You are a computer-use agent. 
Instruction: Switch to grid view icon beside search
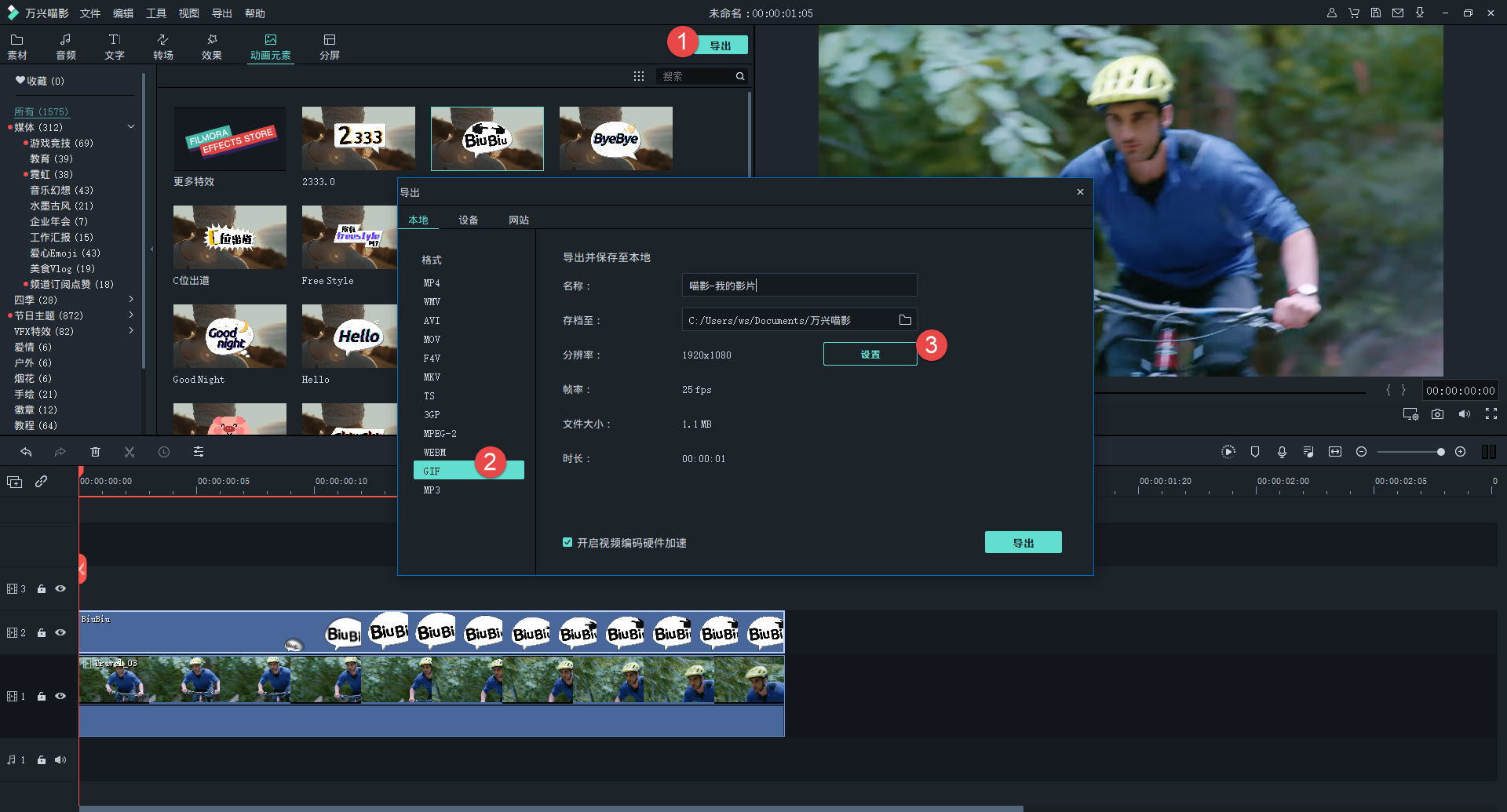[639, 76]
